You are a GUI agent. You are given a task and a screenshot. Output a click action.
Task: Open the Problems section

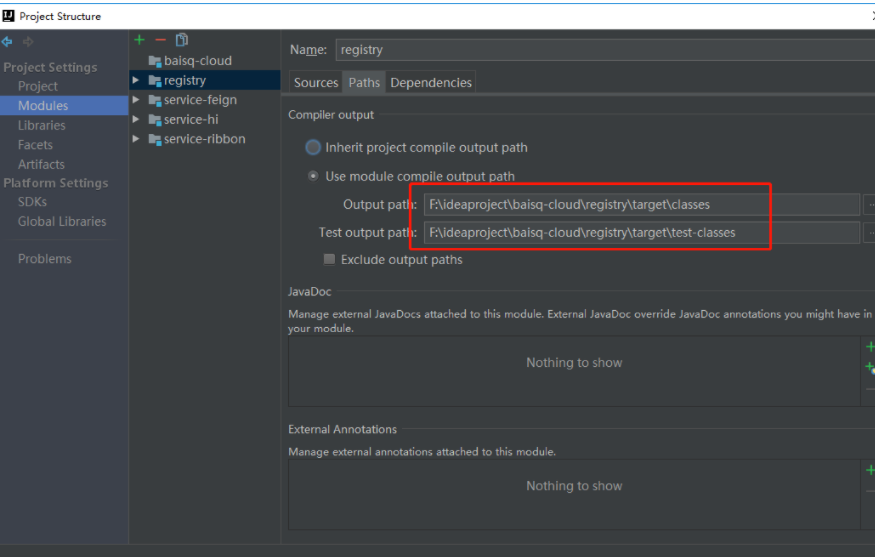tap(45, 258)
